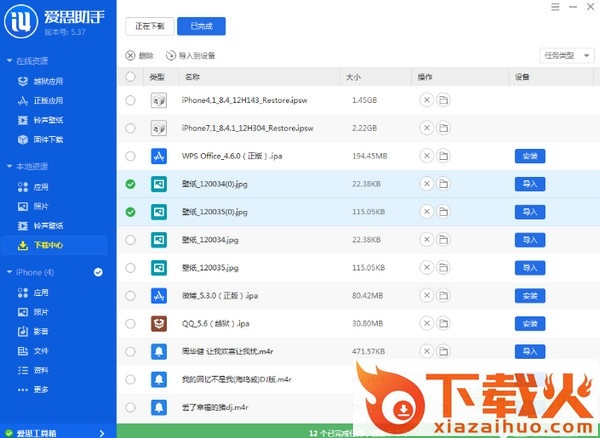Open 越狱应用 in the sidebar

pyautogui.click(x=47, y=81)
